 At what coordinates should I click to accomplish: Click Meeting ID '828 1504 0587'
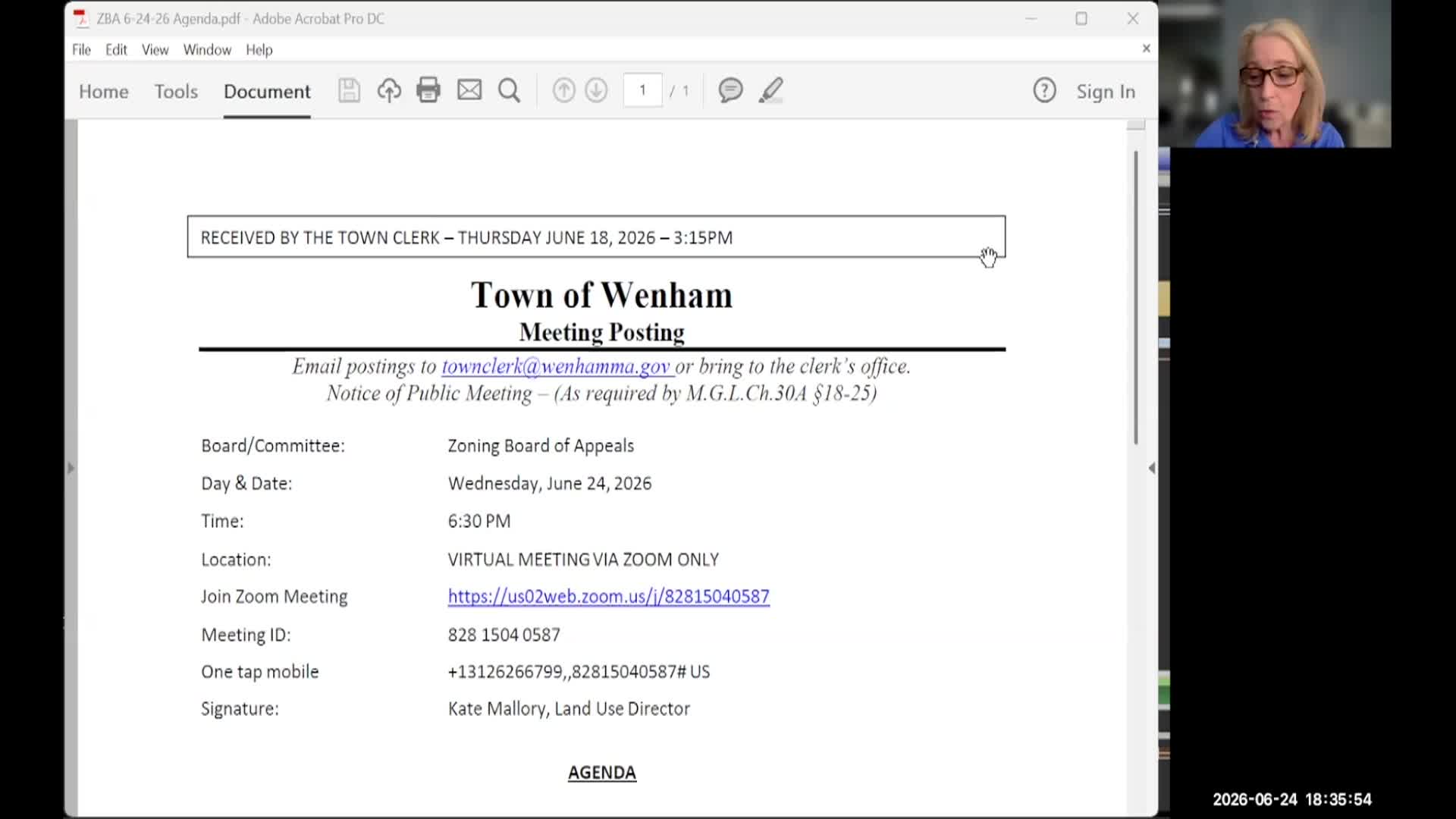(x=504, y=635)
